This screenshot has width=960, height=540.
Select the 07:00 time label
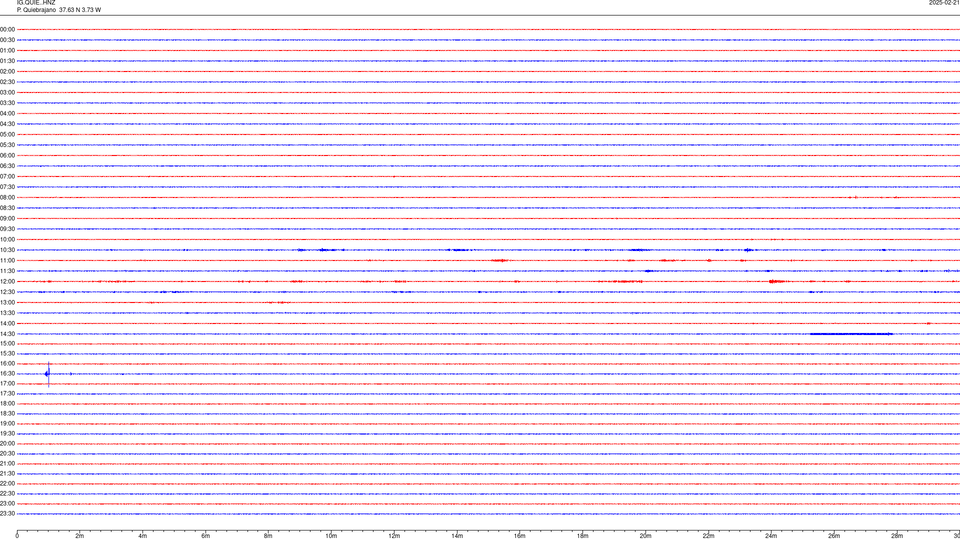7,177
